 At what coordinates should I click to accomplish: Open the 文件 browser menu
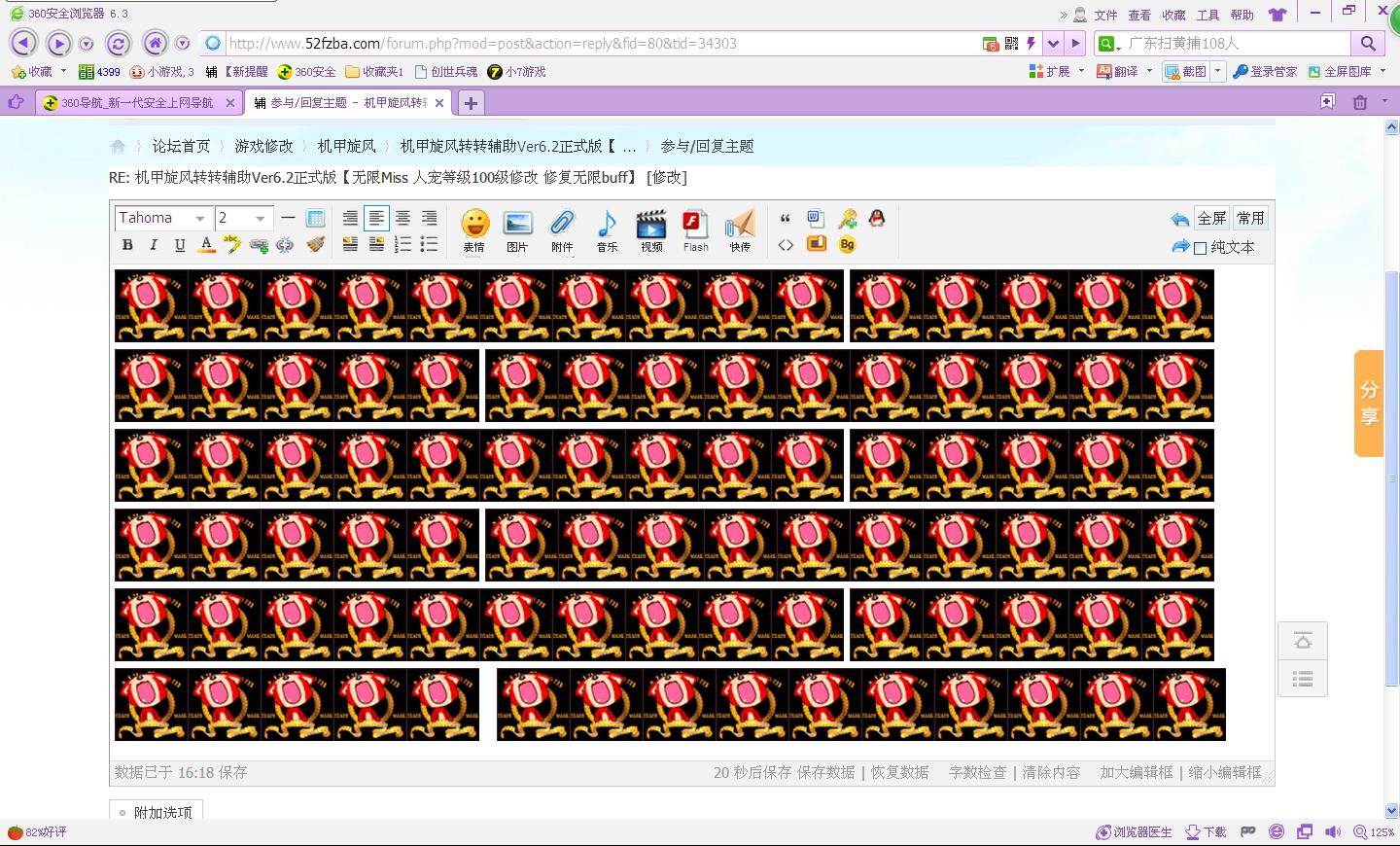(1105, 15)
